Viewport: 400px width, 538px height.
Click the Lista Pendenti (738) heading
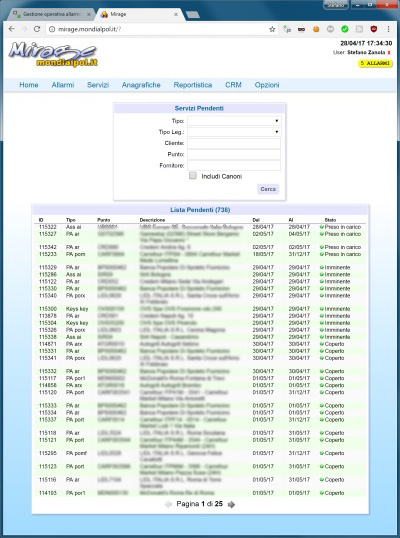[x=200, y=210]
